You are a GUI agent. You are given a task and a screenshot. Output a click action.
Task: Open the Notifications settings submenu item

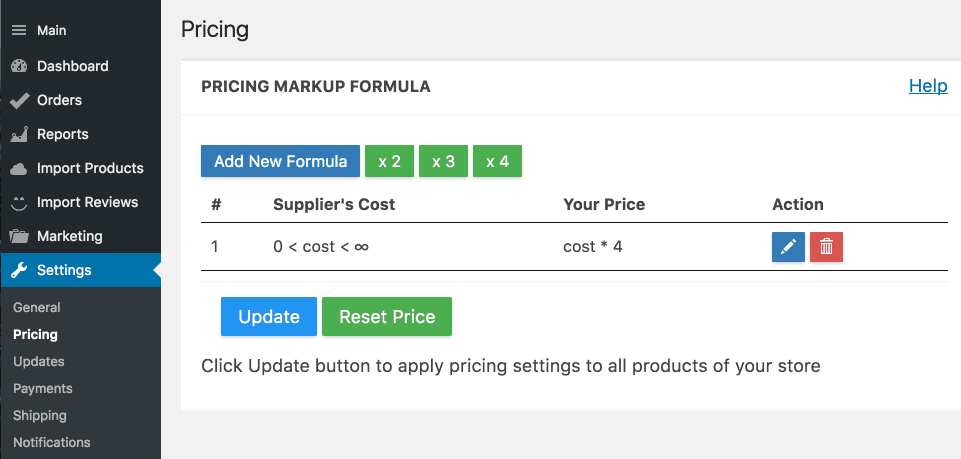[51, 442]
